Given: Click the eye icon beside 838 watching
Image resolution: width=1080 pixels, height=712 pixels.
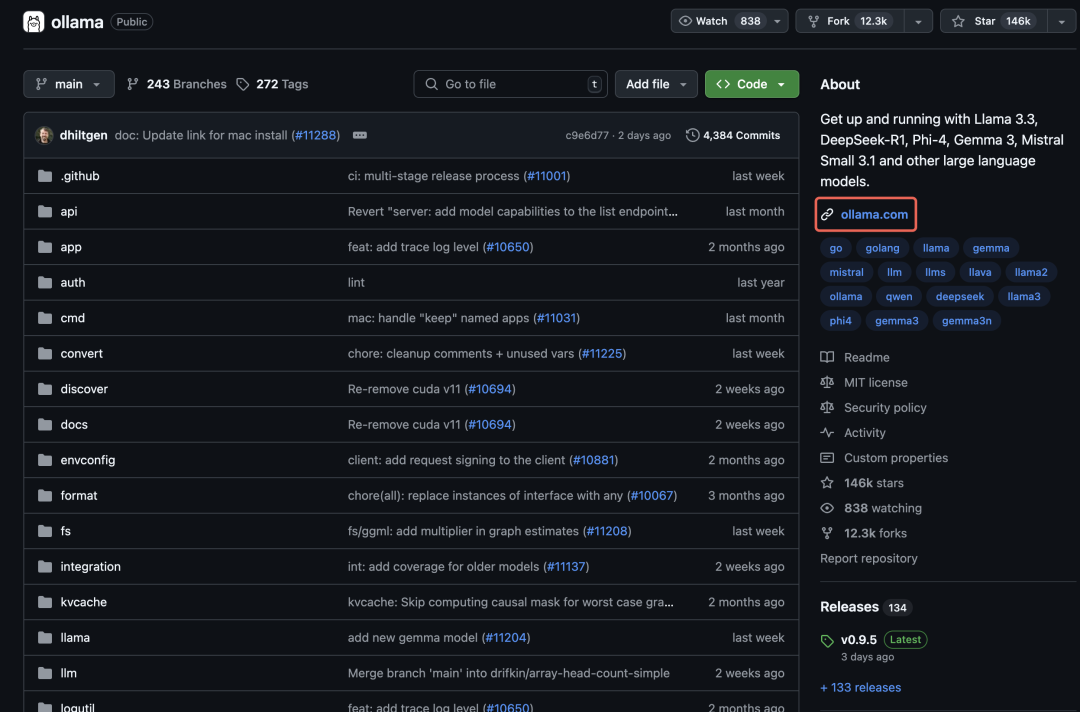Looking at the screenshot, I should pos(827,508).
